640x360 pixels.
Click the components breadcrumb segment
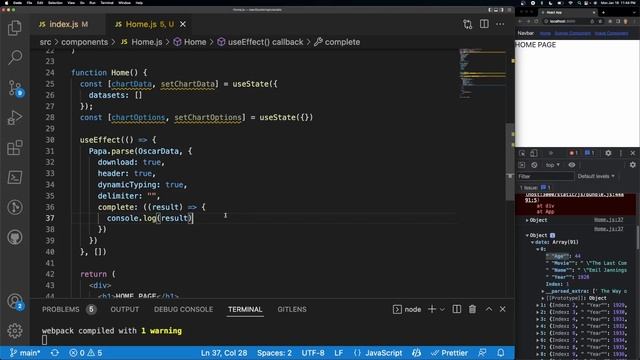pyautogui.click(x=84, y=42)
